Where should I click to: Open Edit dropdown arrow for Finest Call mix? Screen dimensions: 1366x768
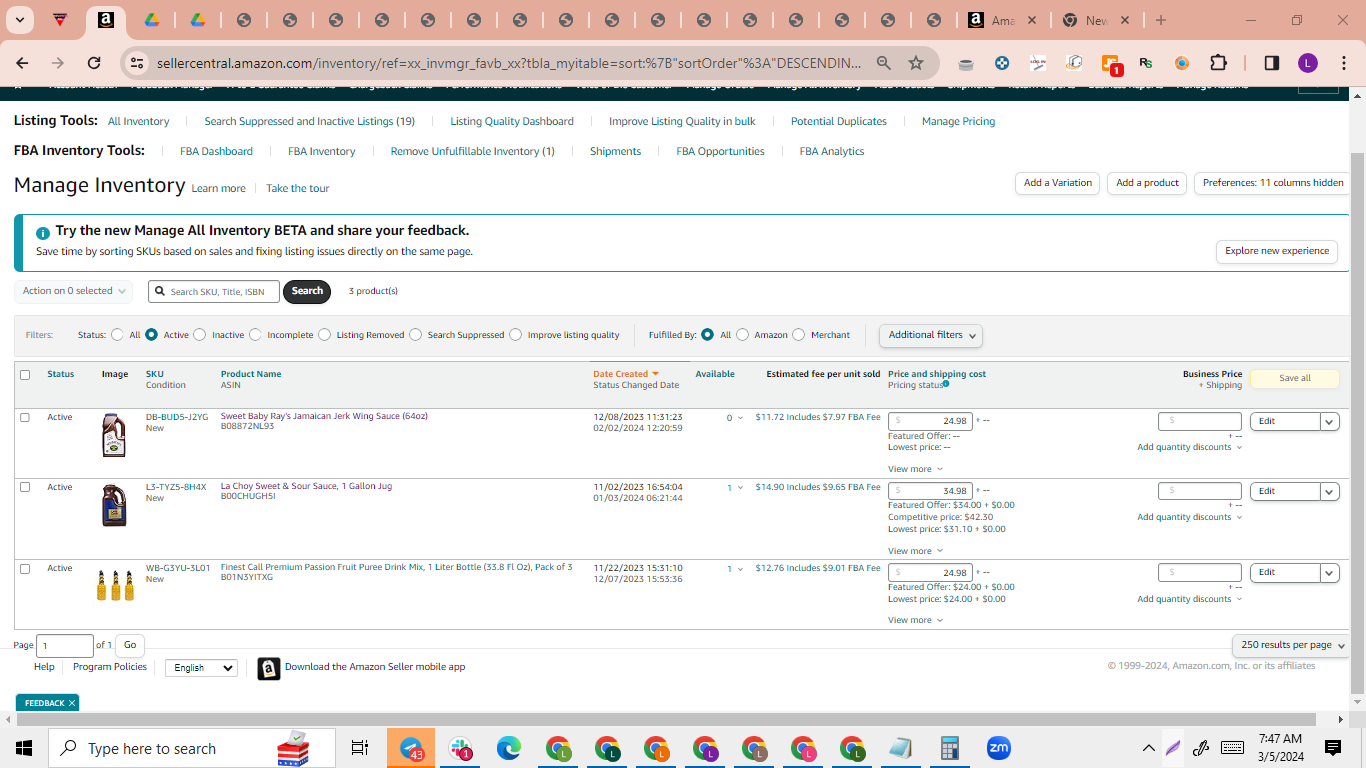[1330, 572]
